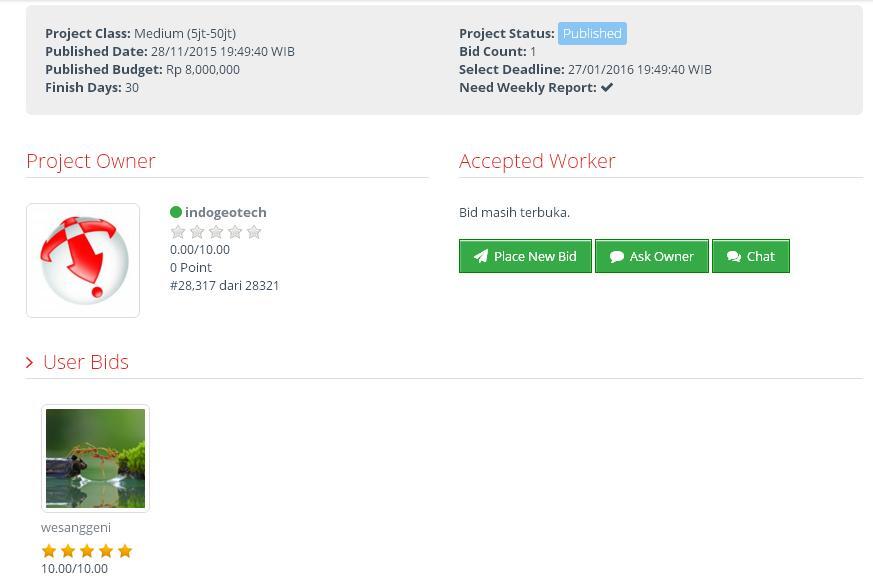Click the paper plane icon on Place New Bid

click(481, 256)
